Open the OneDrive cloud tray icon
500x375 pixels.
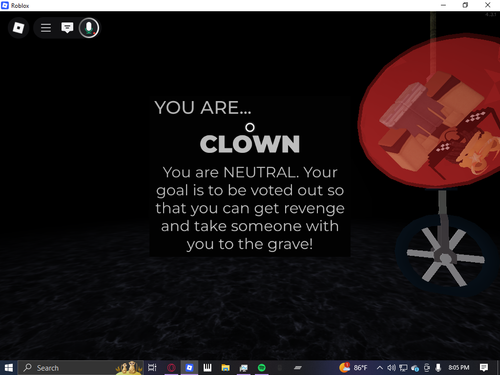(415, 368)
